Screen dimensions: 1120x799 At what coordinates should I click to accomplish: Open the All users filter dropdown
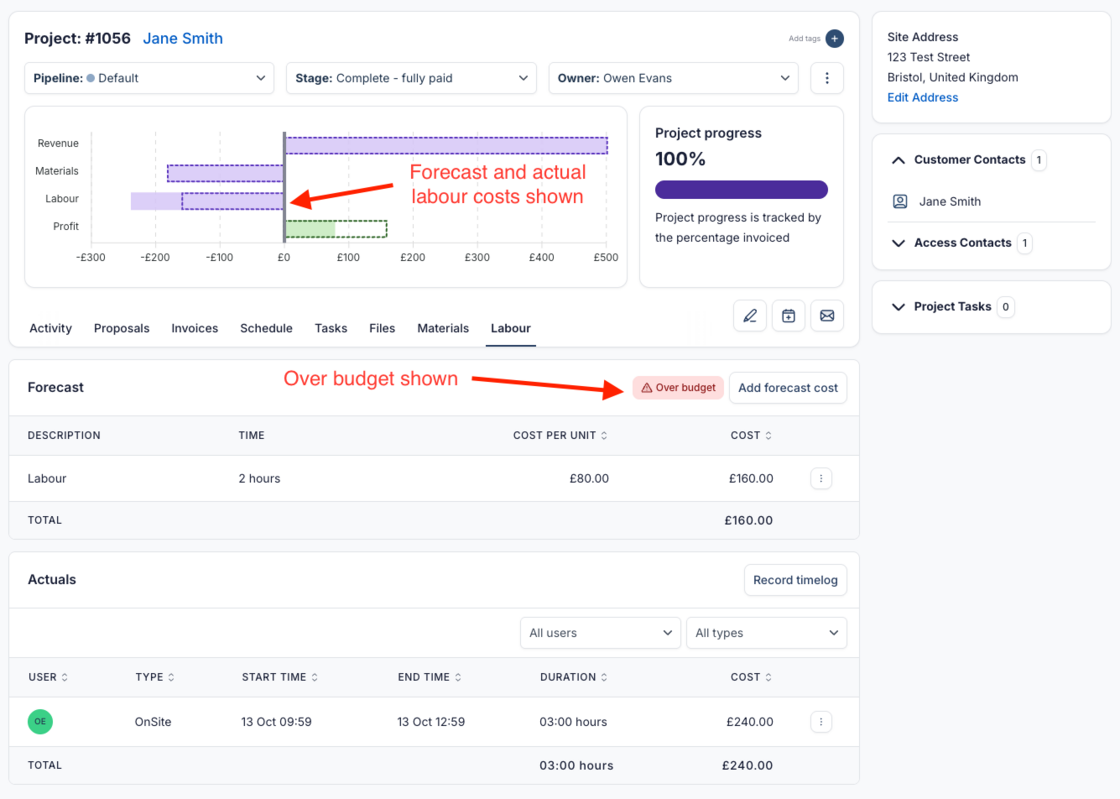pos(600,633)
